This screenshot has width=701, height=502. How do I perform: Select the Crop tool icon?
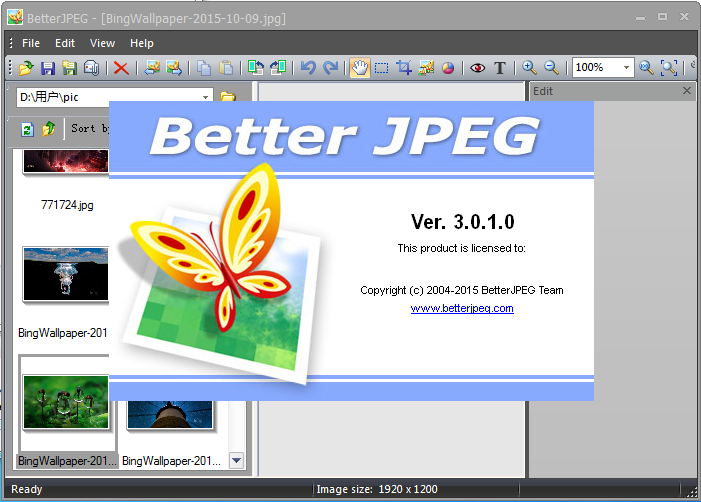pos(404,68)
